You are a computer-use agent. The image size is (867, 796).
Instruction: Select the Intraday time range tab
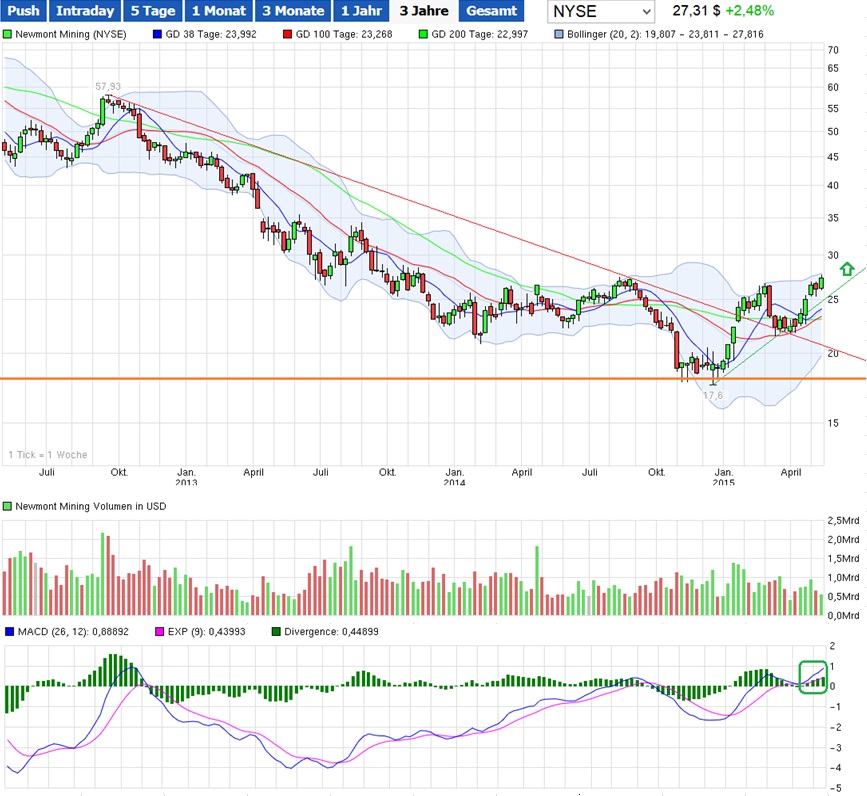[84, 11]
